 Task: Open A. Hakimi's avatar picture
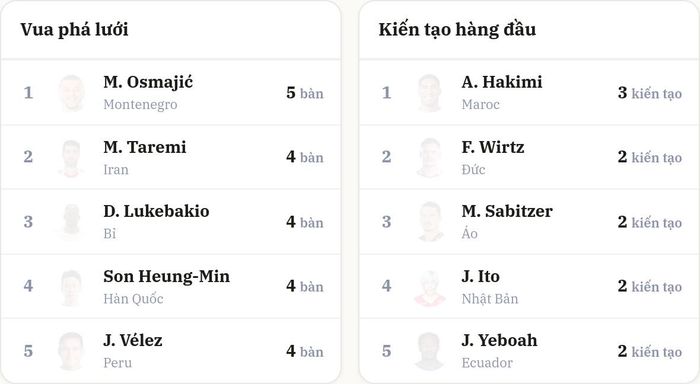pos(430,93)
